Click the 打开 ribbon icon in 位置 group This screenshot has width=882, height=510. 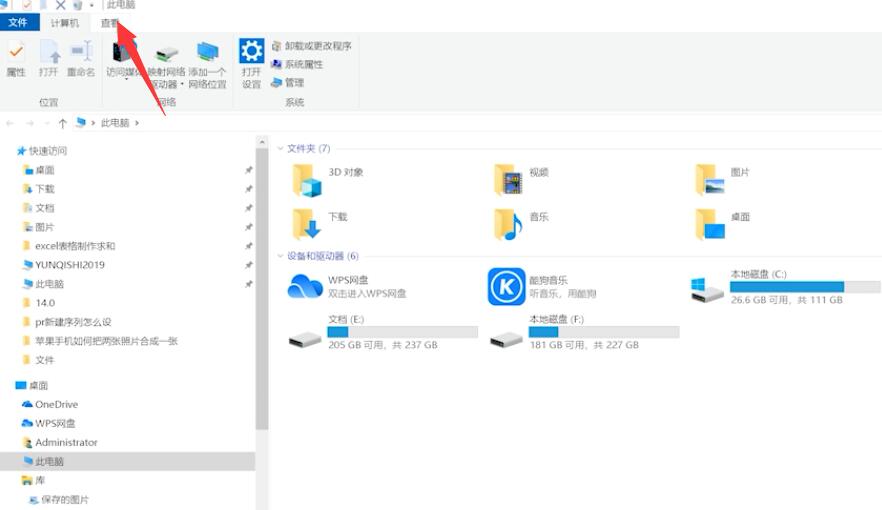point(49,52)
